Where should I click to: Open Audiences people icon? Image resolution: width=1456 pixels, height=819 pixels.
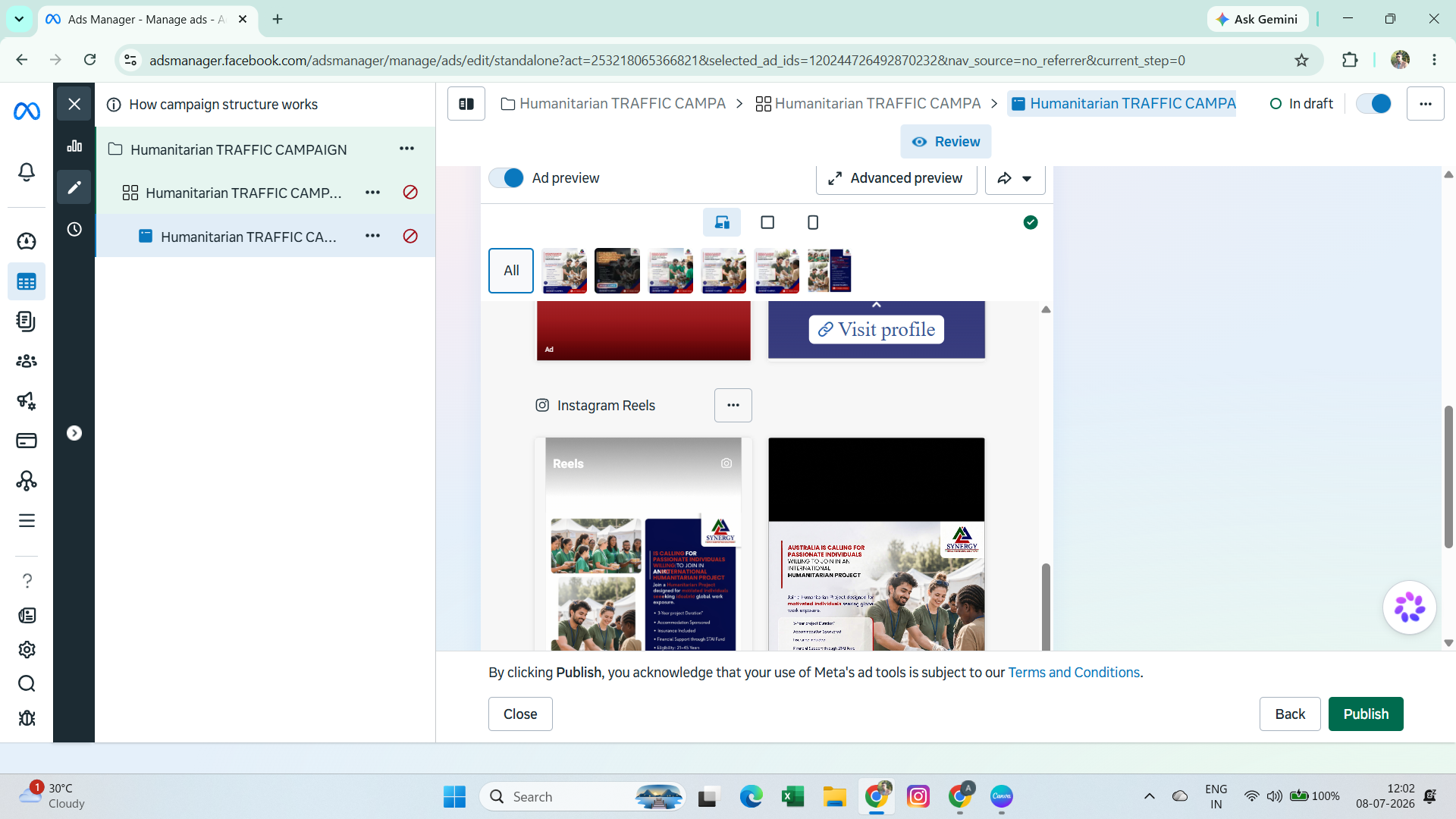tap(27, 361)
